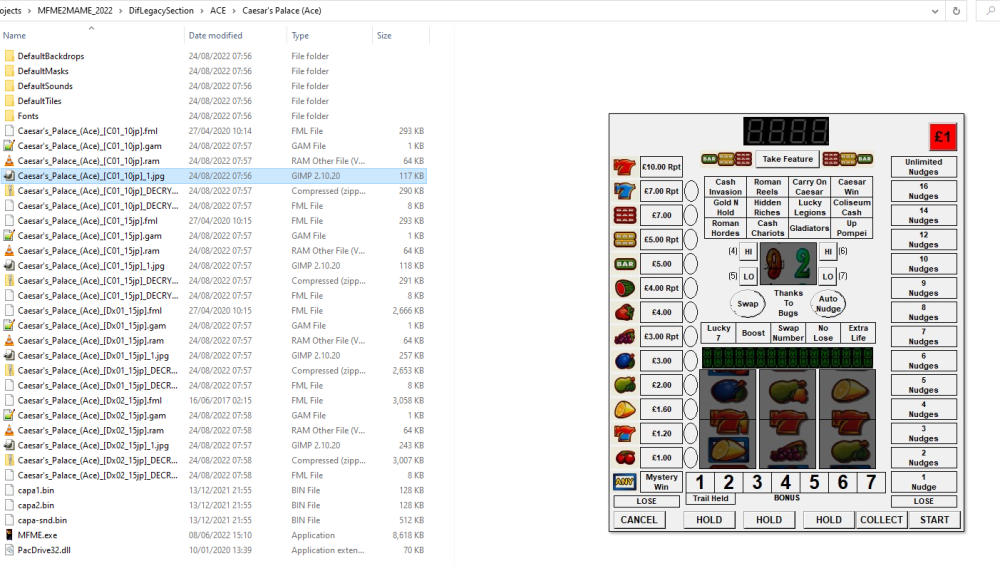1000x566 pixels.
Task: Click the 16 Nudges box
Action: pos(923,191)
